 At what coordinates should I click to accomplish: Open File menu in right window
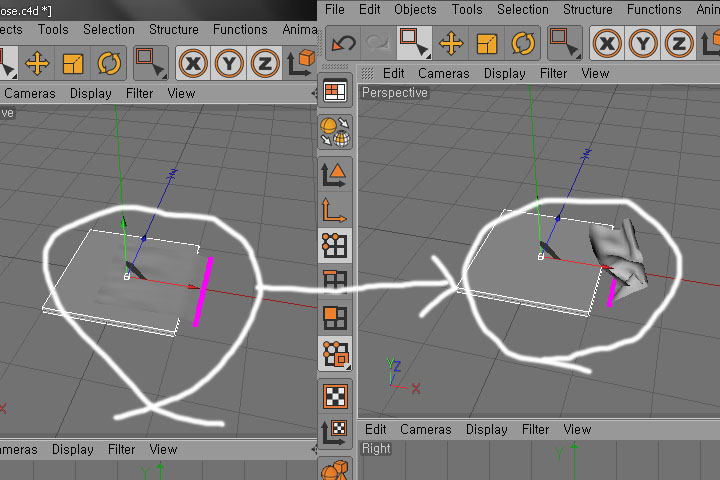335,9
